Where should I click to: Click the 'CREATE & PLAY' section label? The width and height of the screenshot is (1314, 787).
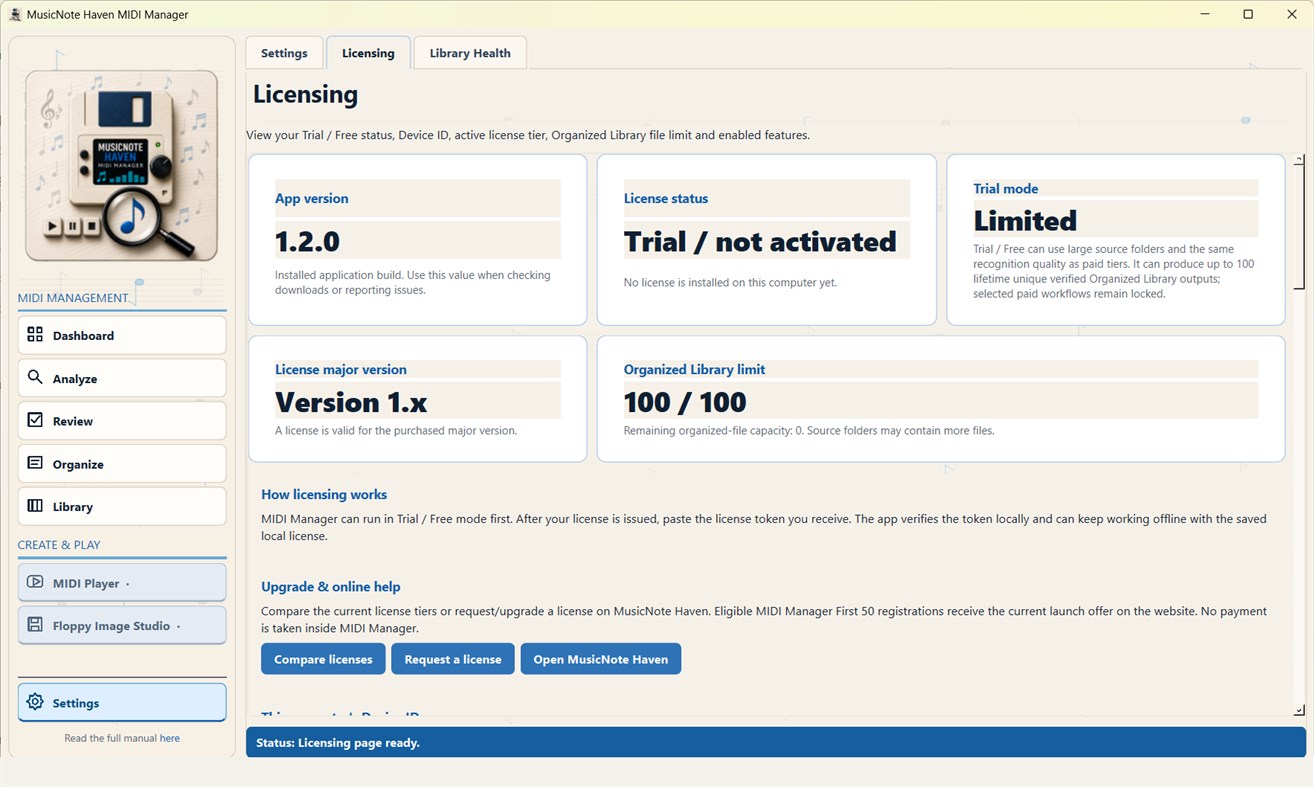click(59, 545)
